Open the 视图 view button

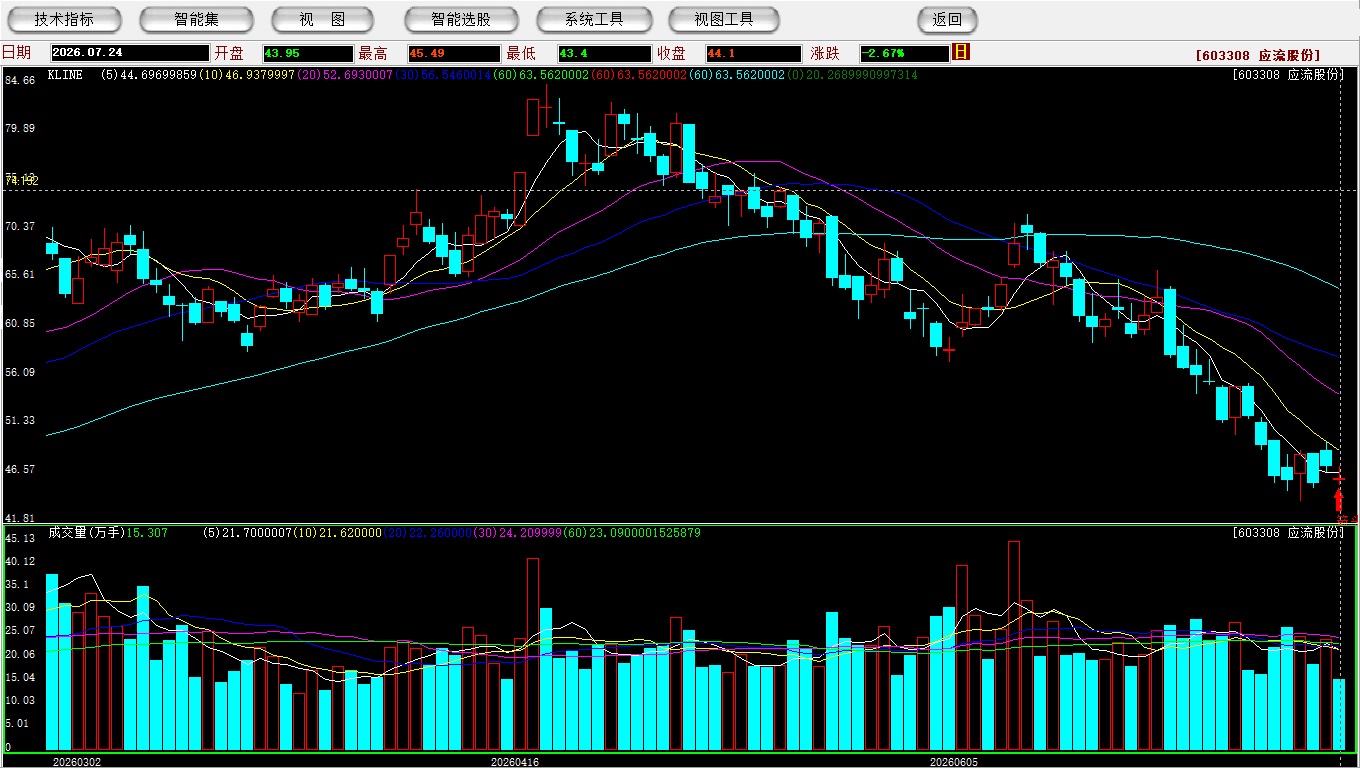click(322, 19)
